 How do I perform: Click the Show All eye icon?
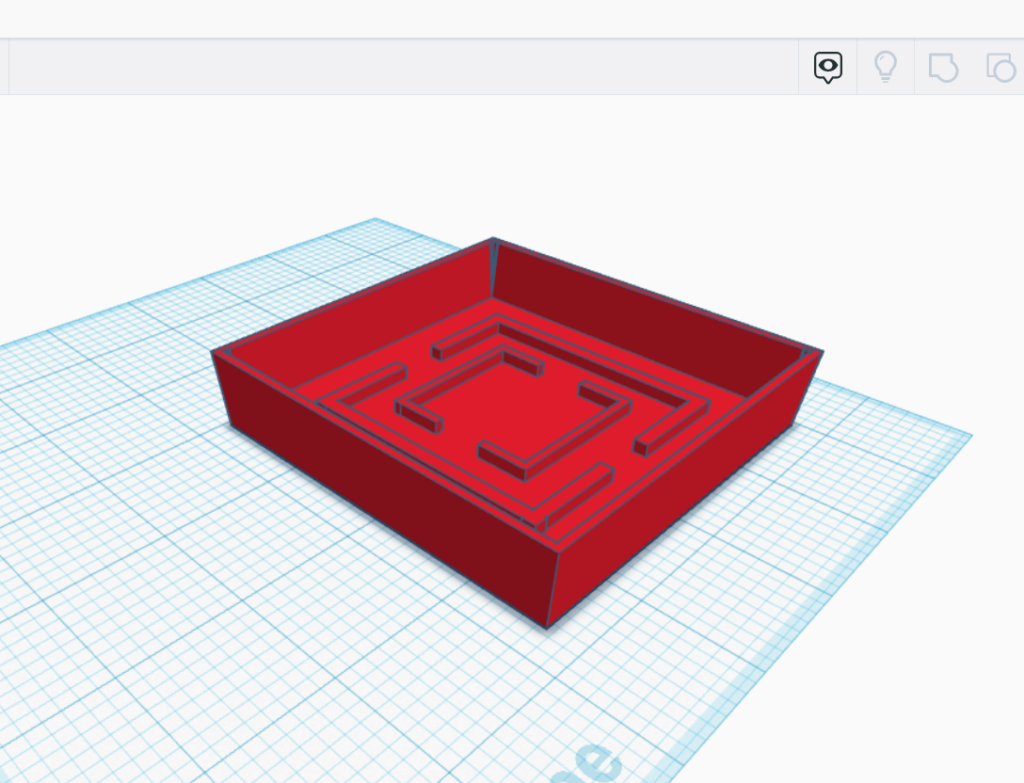click(x=827, y=67)
